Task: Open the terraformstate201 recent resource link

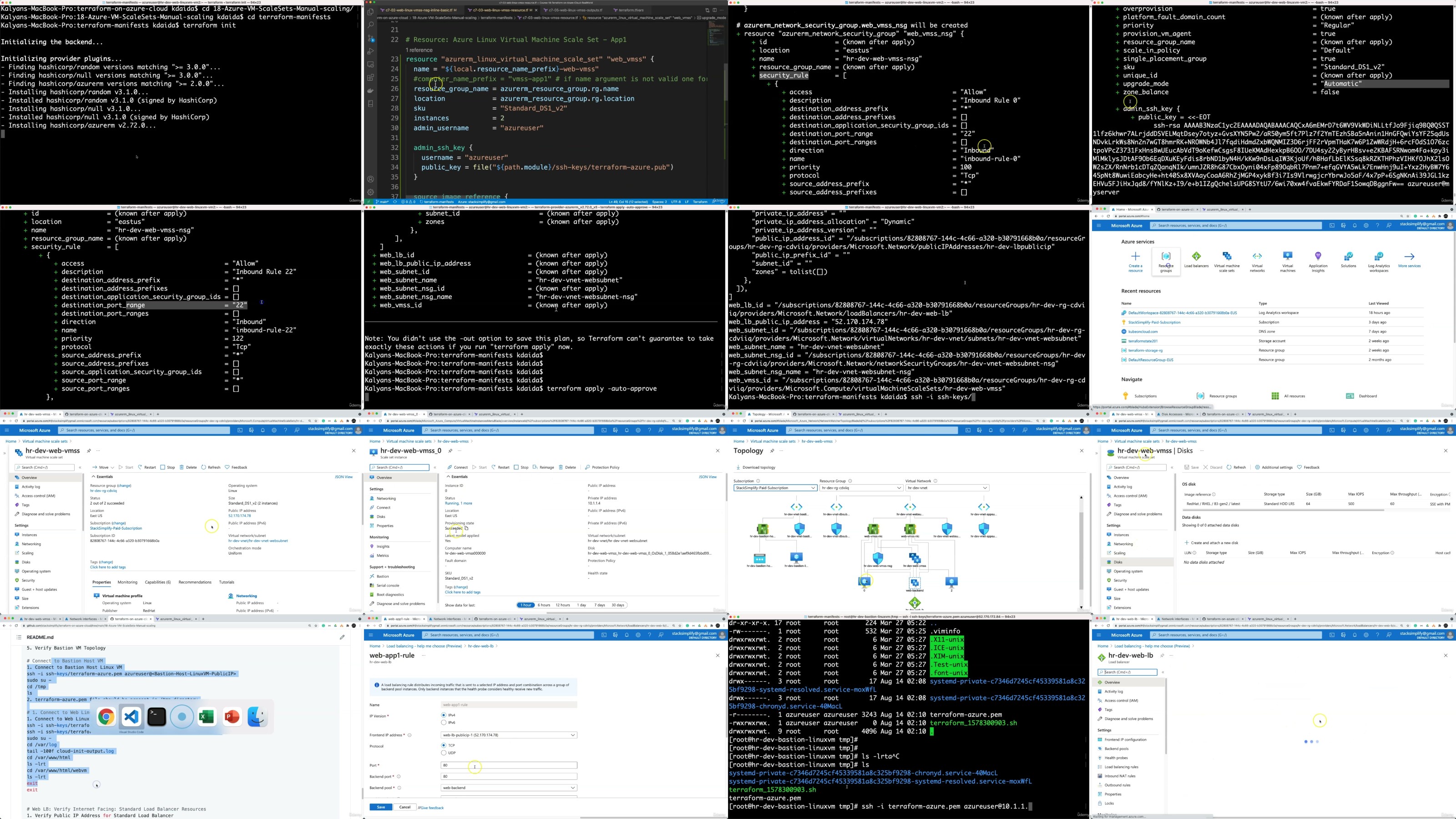Action: tap(1143, 341)
